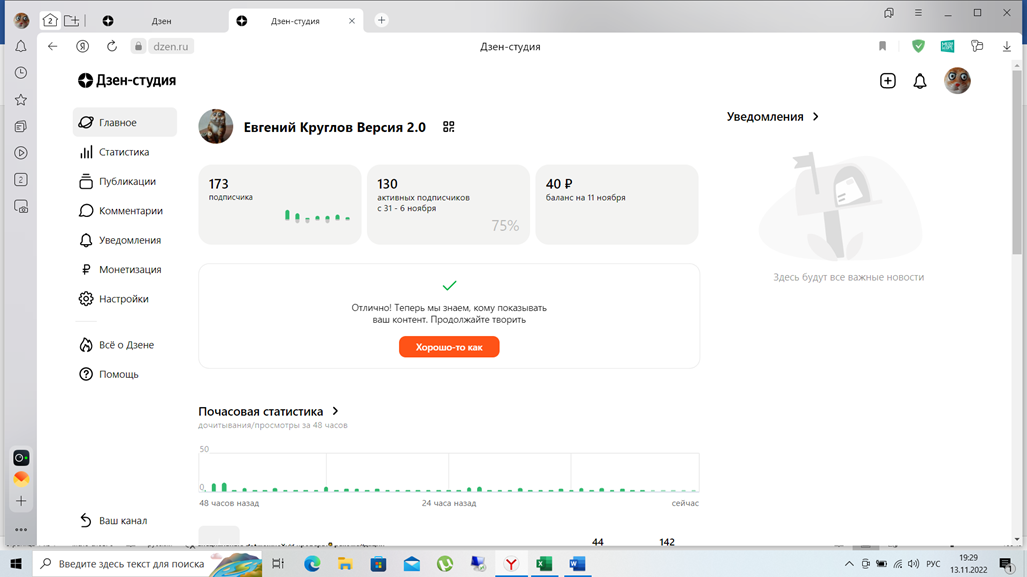Open sidebar three-dots more options

point(21,529)
